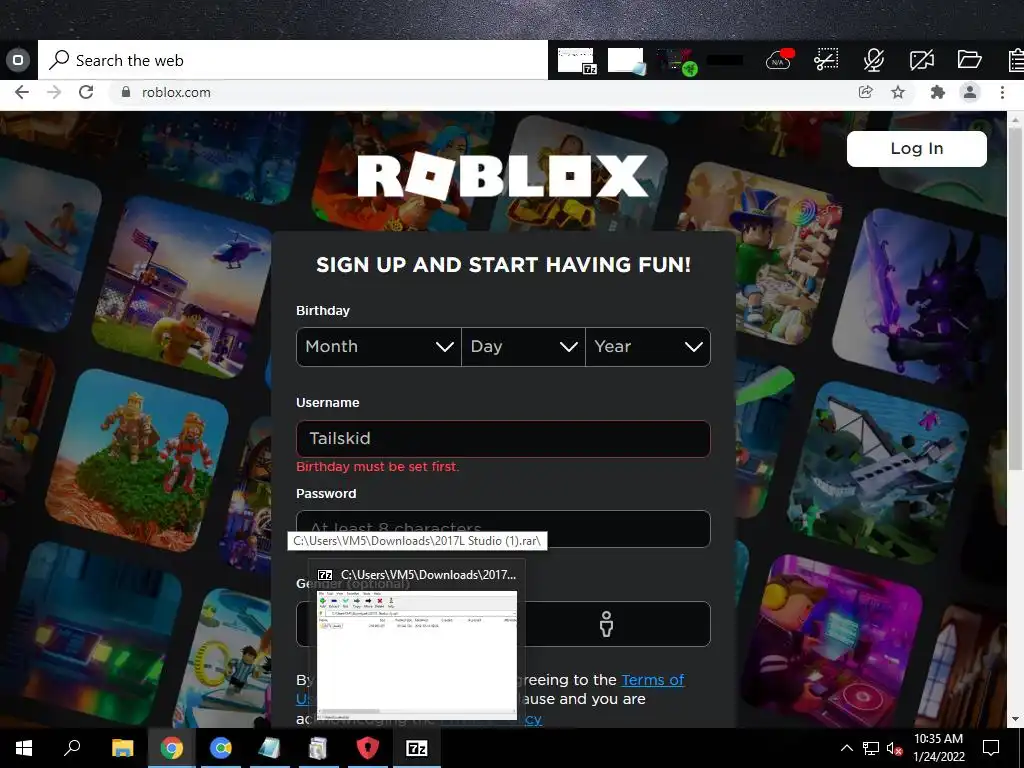Open the Chrome extensions puzzle icon
1024x768 pixels.
[937, 92]
